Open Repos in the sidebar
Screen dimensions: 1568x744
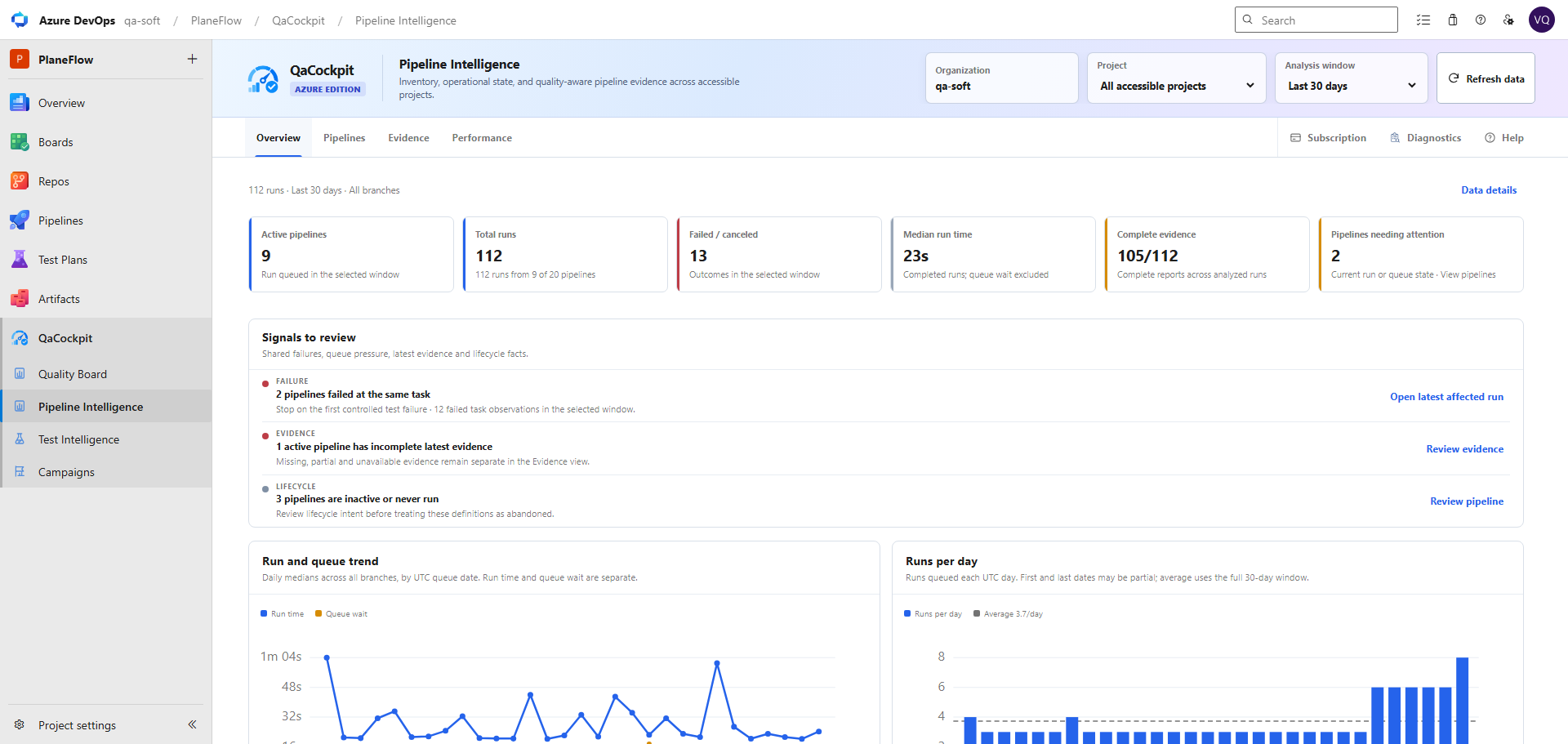(106, 181)
